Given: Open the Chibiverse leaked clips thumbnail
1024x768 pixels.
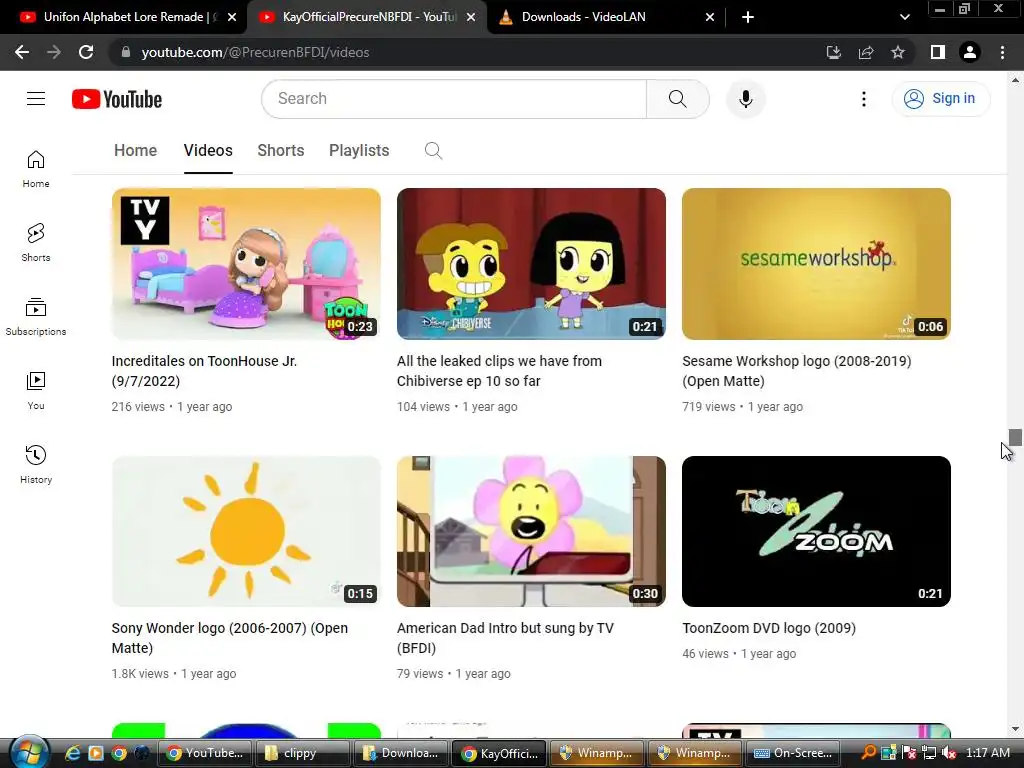Looking at the screenshot, I should click(531, 264).
